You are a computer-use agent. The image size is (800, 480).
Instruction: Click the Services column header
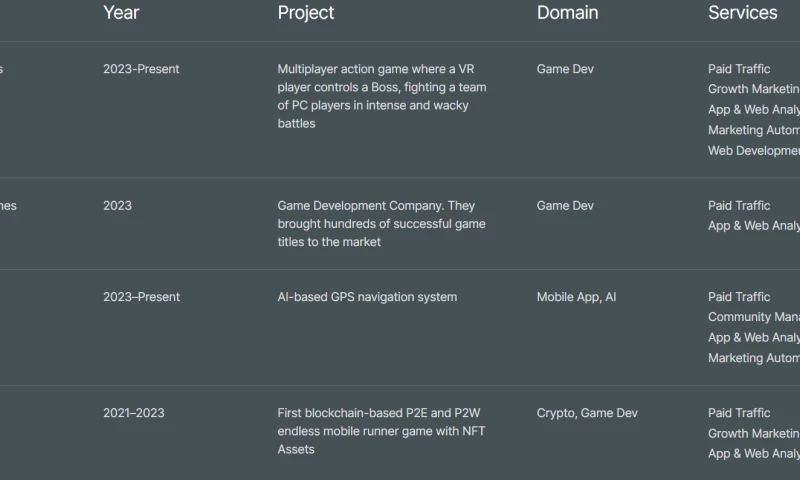point(742,13)
